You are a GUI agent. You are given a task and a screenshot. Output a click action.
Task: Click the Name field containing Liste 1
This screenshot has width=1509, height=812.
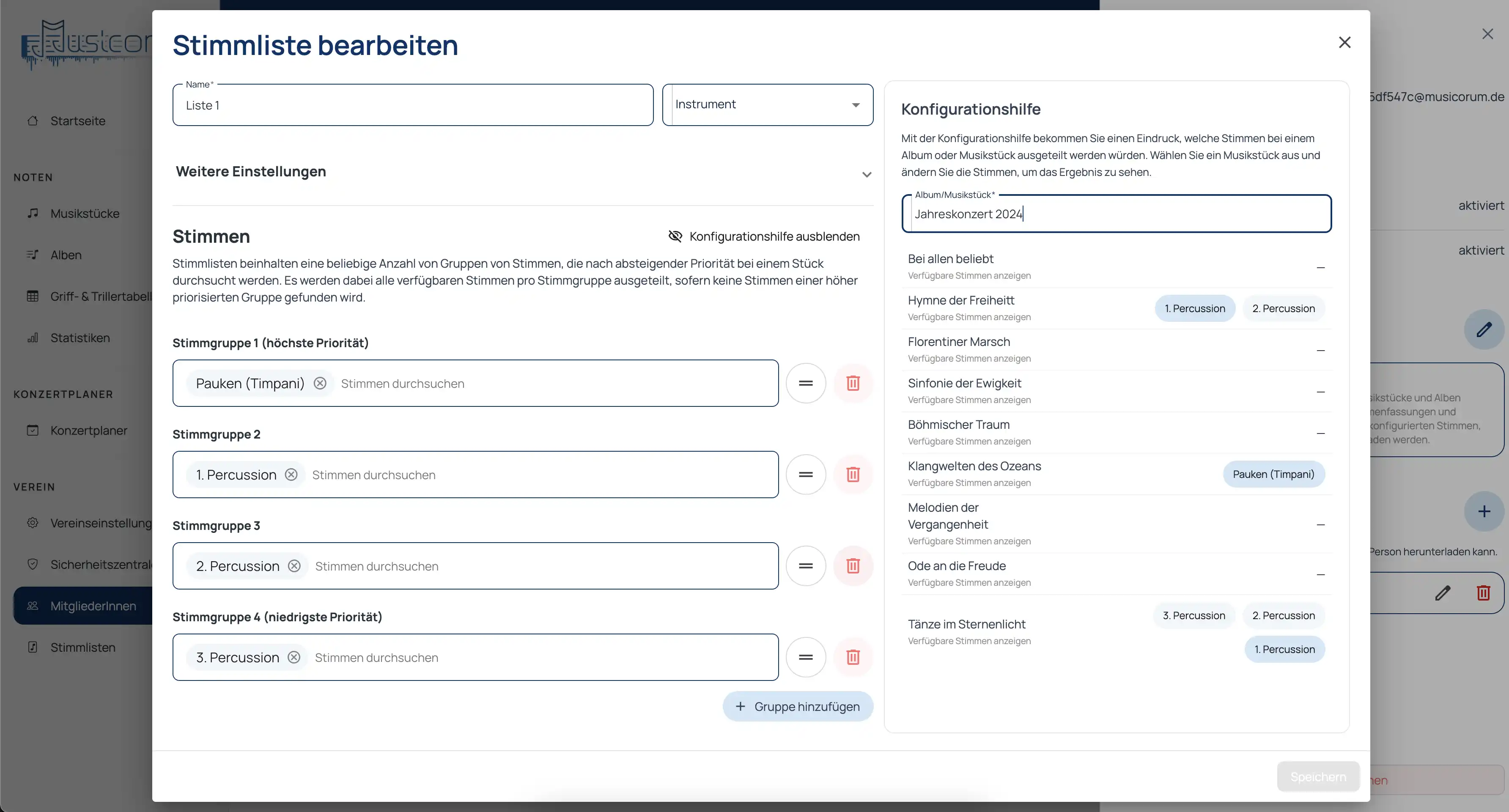pyautogui.click(x=412, y=105)
